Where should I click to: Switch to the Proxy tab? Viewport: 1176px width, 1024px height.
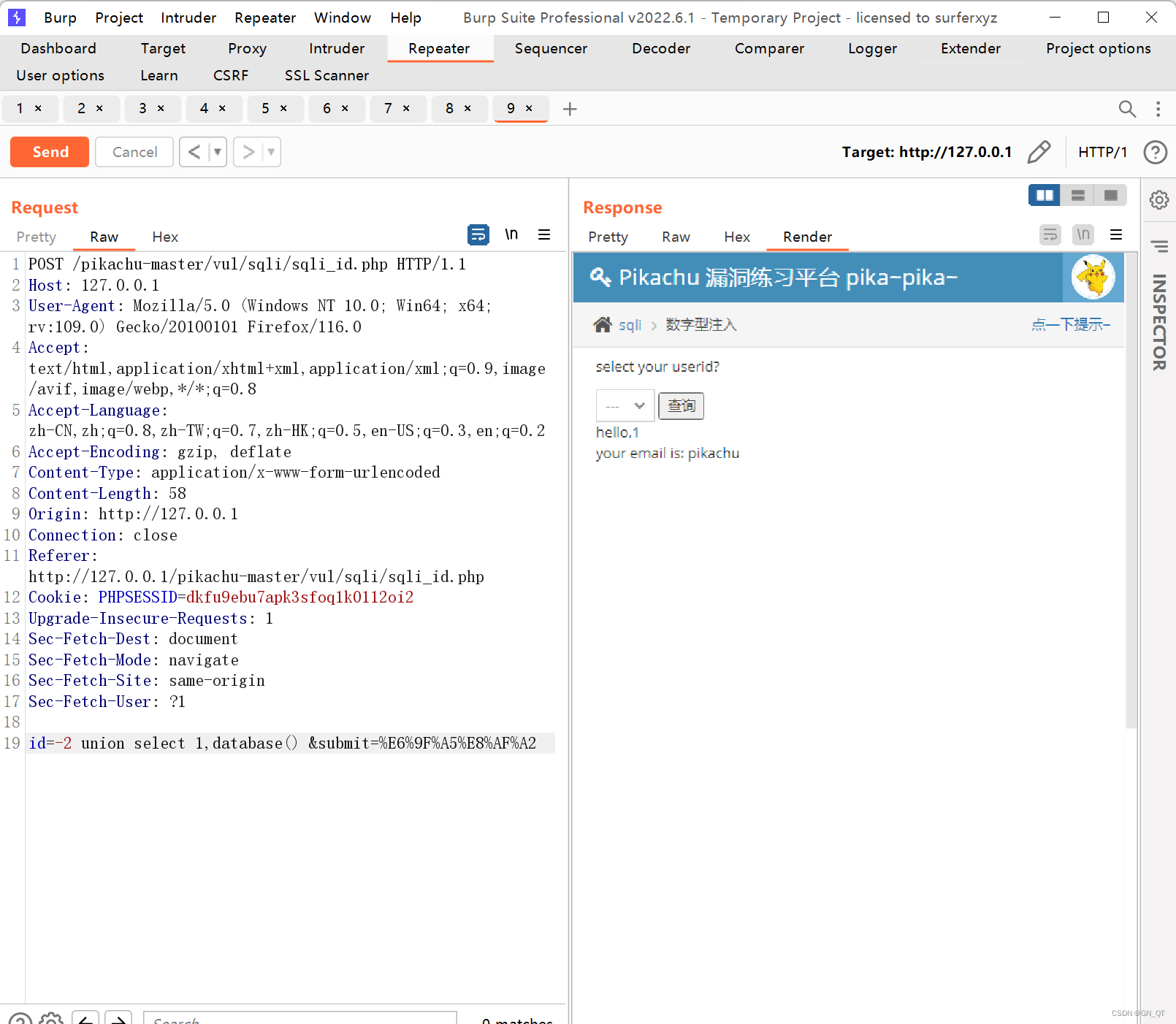click(x=247, y=48)
